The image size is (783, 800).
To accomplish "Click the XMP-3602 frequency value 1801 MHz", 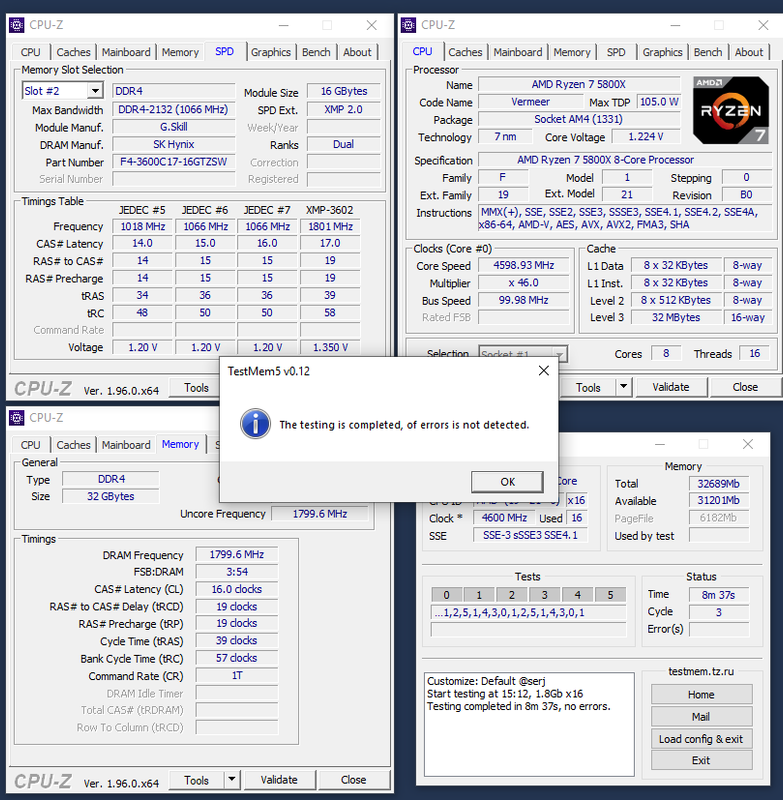I will coord(330,226).
